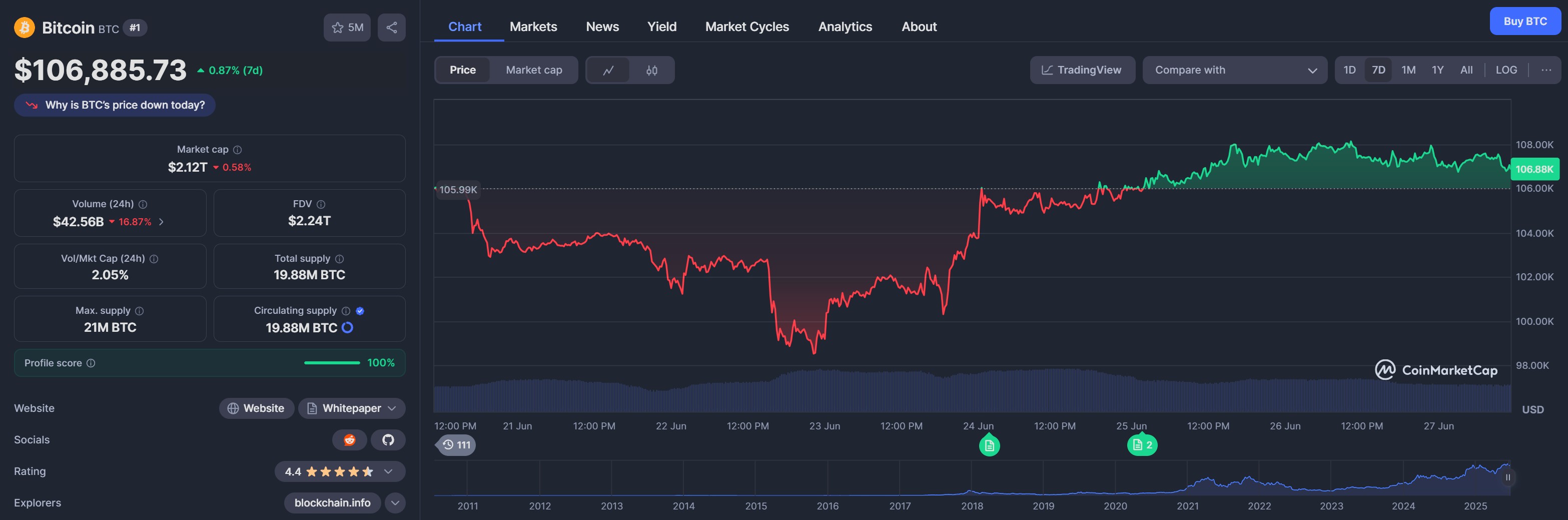The image size is (1568, 520).
Task: Expand Rating 4.4 details
Action: coord(340,471)
